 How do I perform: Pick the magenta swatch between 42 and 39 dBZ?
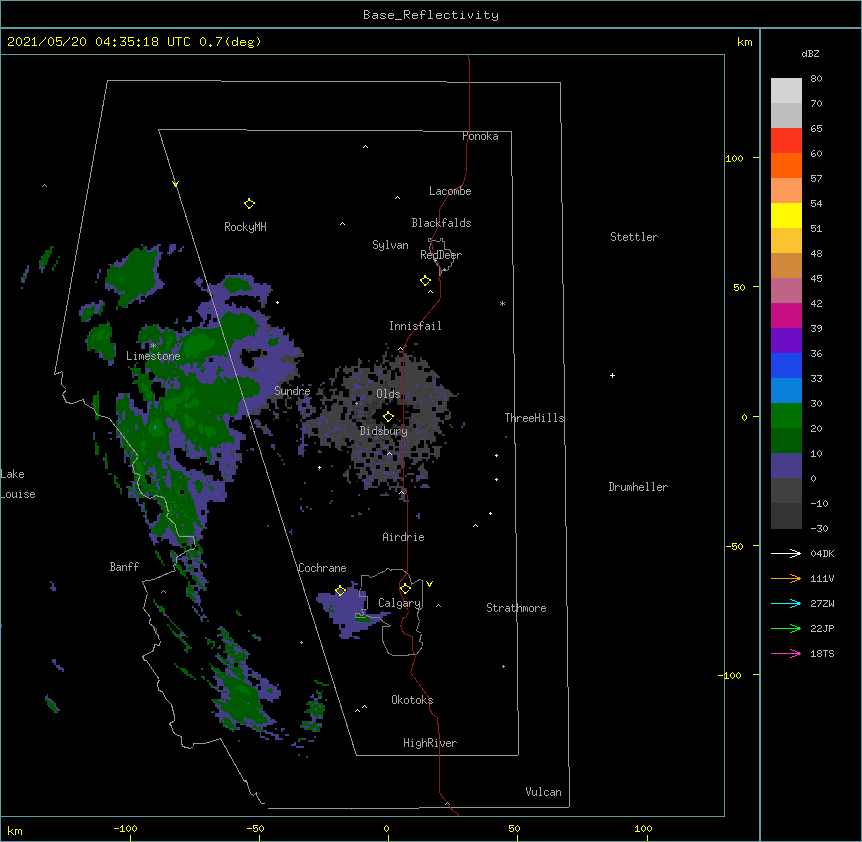(x=786, y=315)
